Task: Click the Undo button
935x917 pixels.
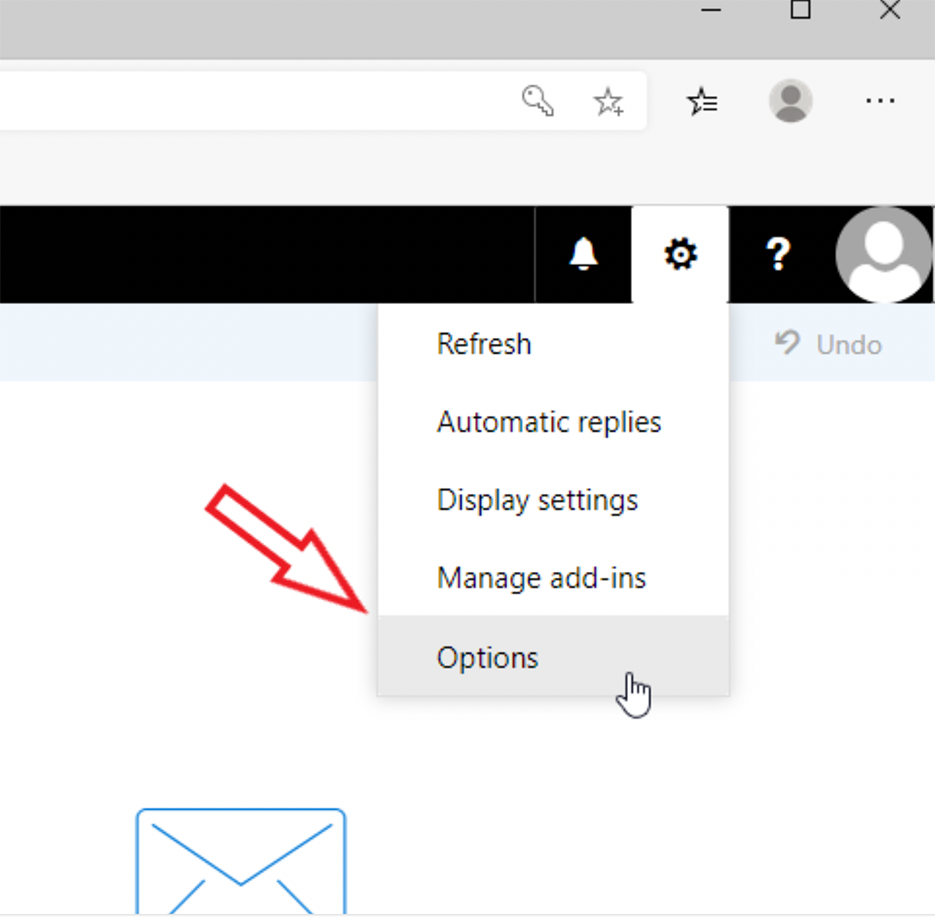Action: [829, 345]
